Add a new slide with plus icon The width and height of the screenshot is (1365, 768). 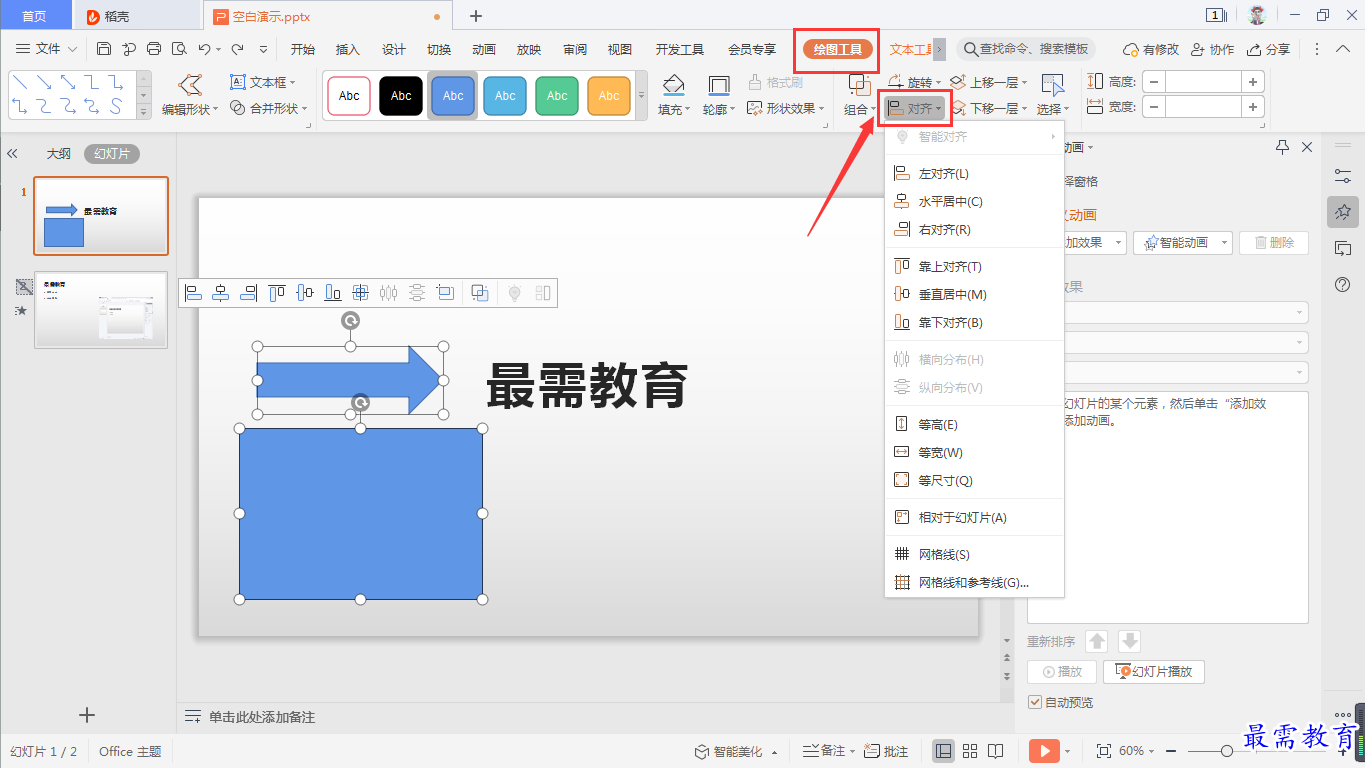tap(87, 715)
